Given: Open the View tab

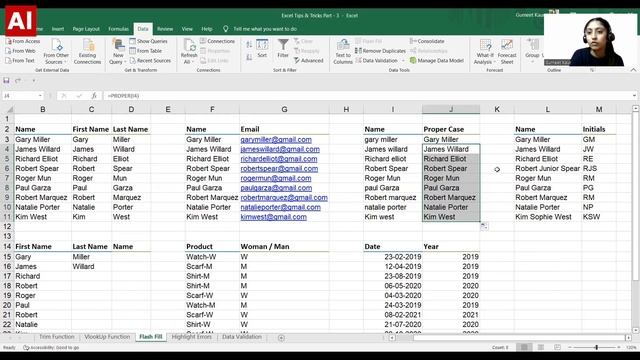Looking at the screenshot, I should (187, 29).
